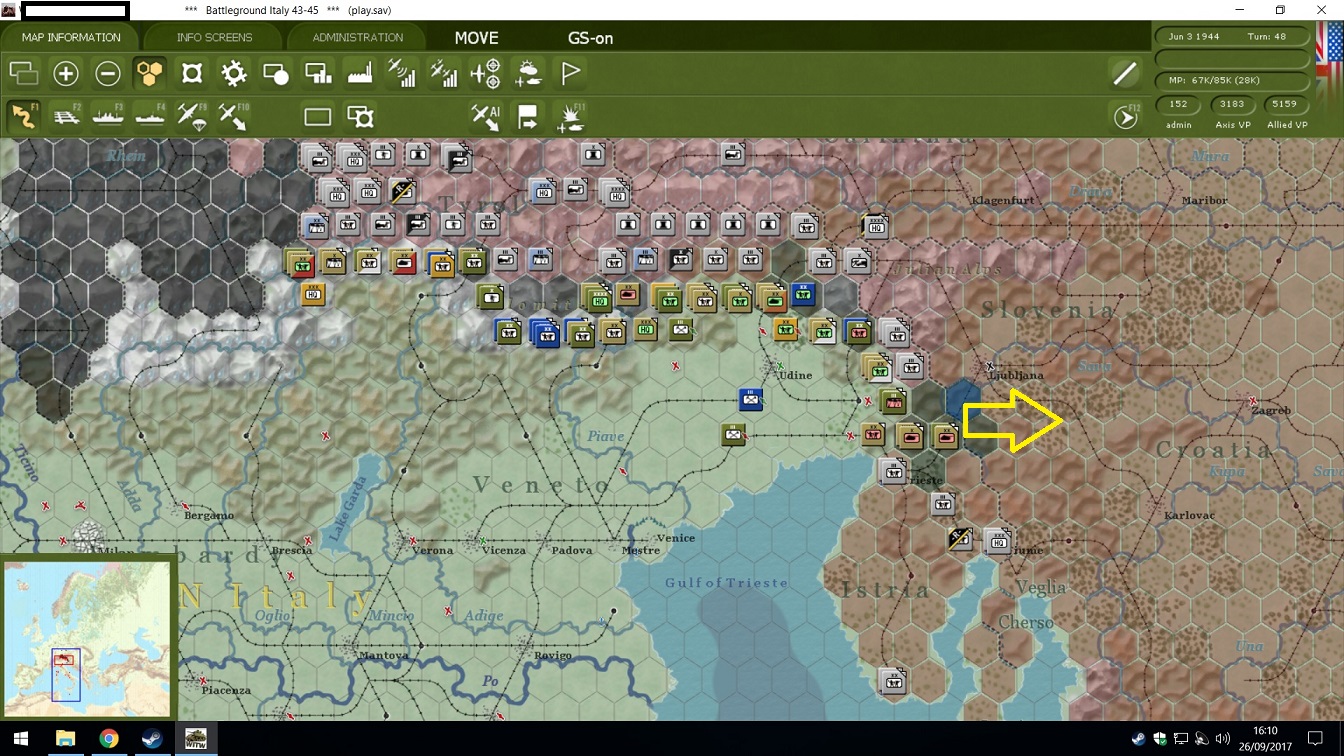Click the Axis VP value 3183
1344x756 pixels.
[1232, 104]
